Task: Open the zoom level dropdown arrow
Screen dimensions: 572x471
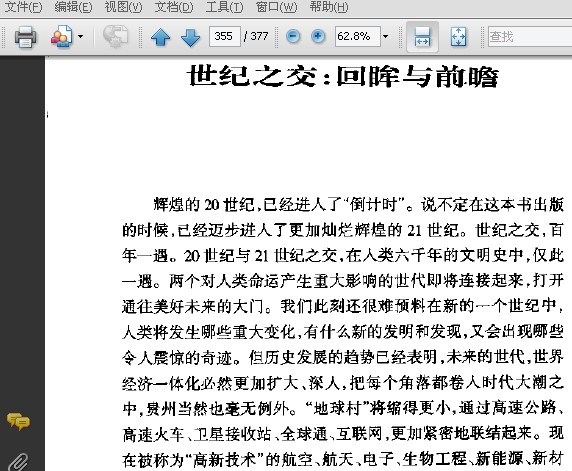Action: point(385,36)
